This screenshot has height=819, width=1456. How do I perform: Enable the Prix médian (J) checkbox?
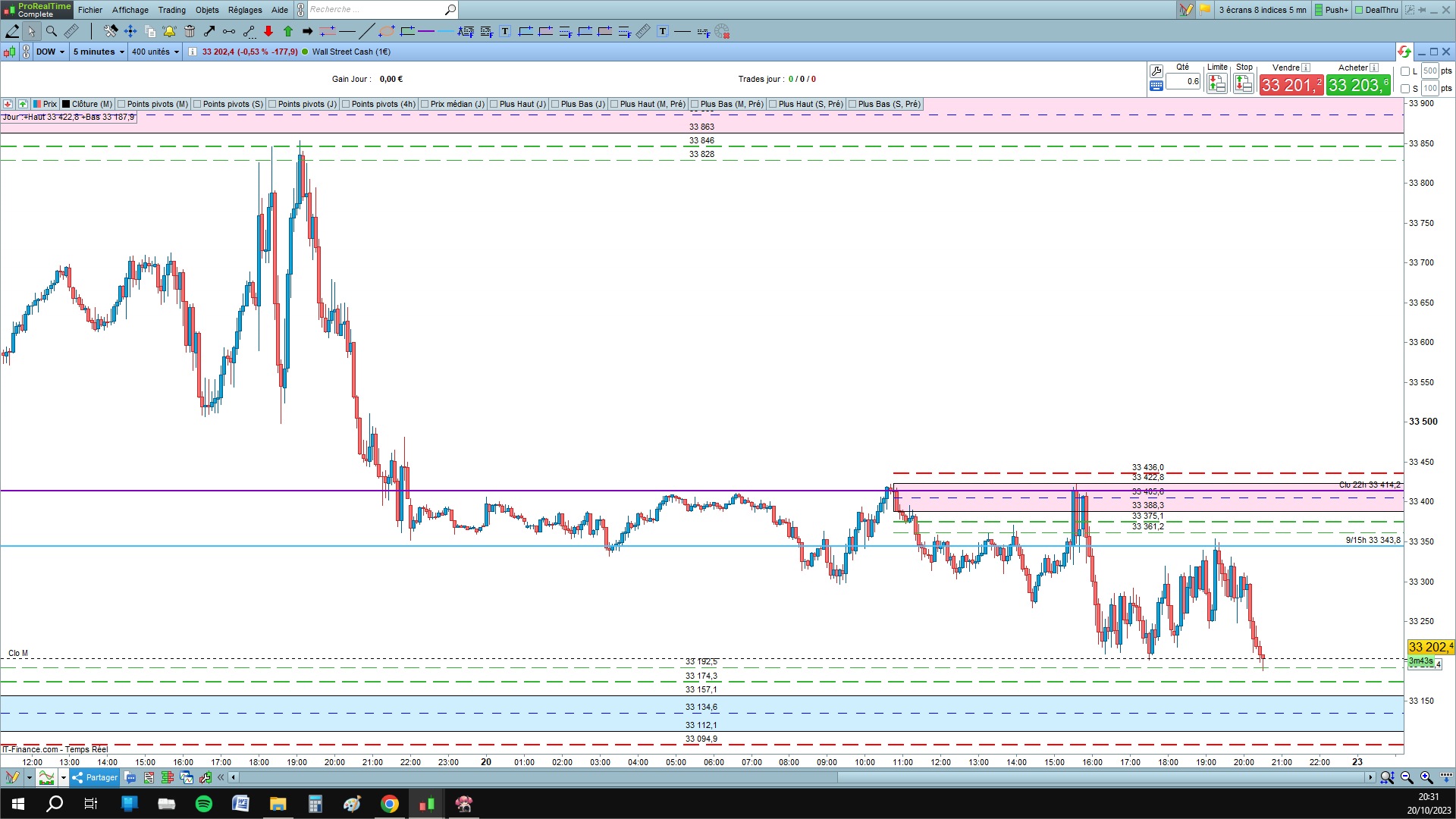[425, 104]
